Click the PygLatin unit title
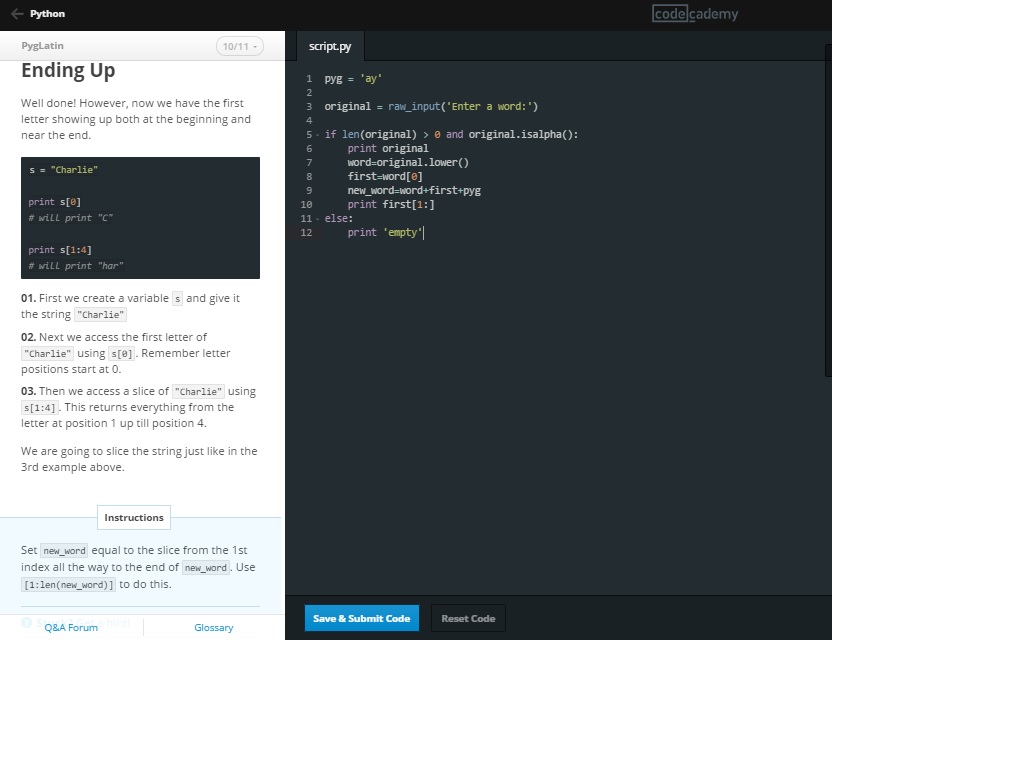 click(x=42, y=46)
